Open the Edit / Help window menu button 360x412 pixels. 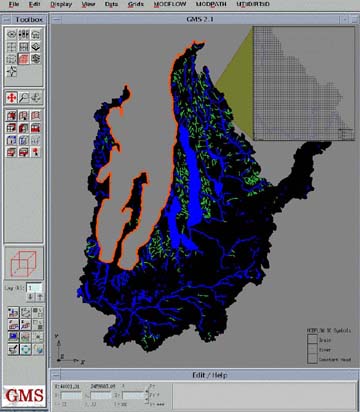(x=57, y=376)
